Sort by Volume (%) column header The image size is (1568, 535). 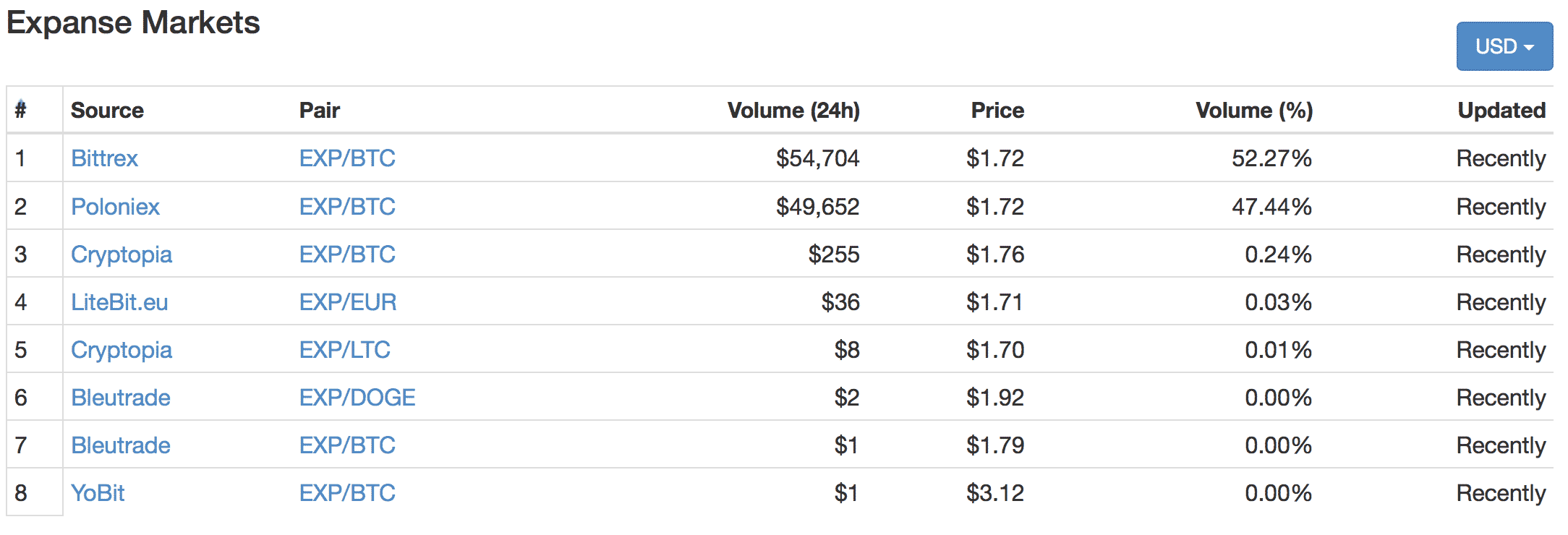(x=1254, y=110)
